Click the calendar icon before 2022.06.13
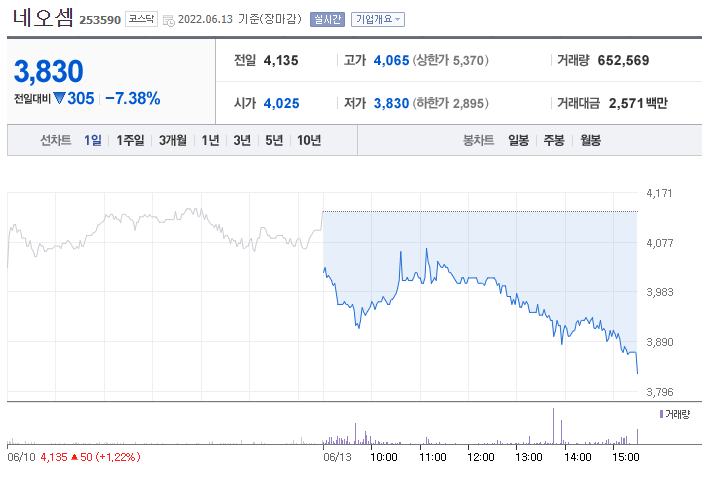The height and width of the screenshot is (480, 702). (168, 20)
